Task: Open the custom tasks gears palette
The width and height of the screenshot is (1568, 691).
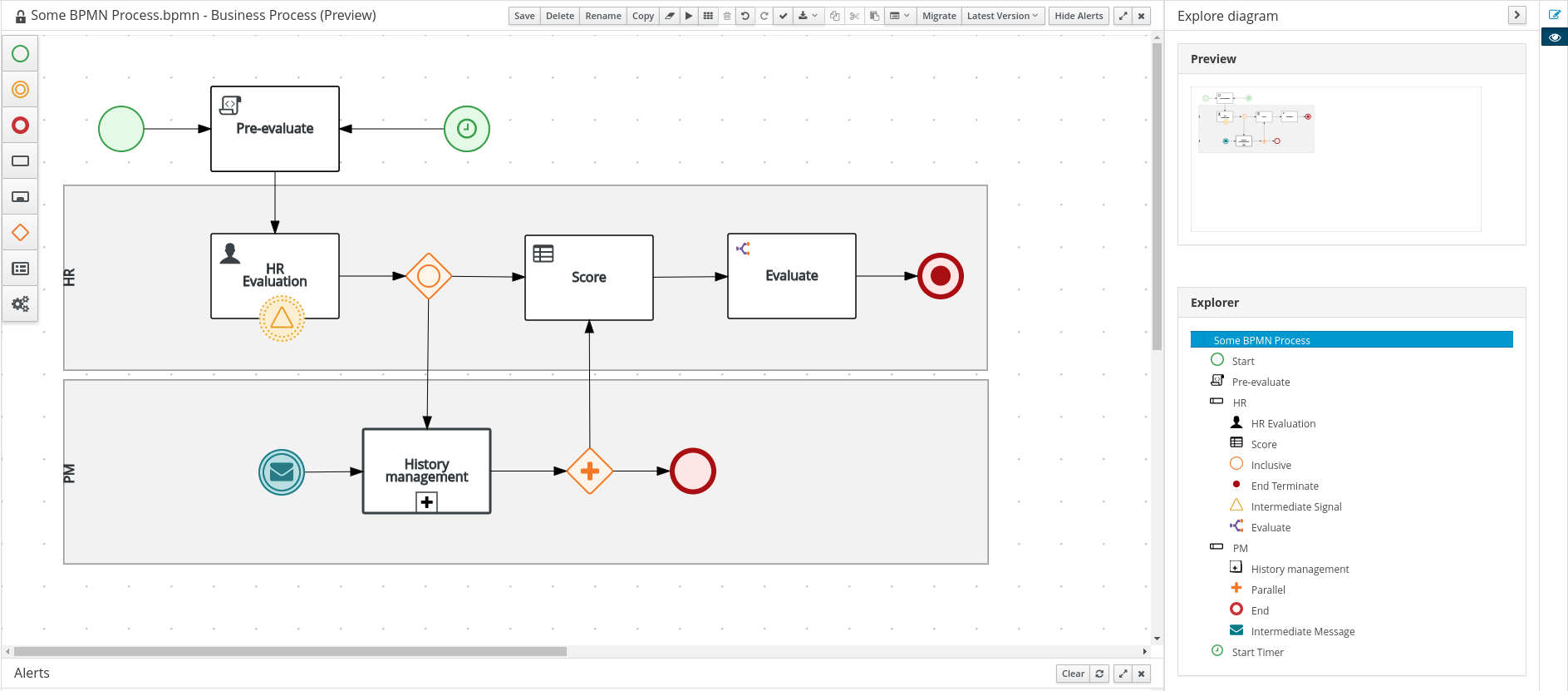Action: 21,304
